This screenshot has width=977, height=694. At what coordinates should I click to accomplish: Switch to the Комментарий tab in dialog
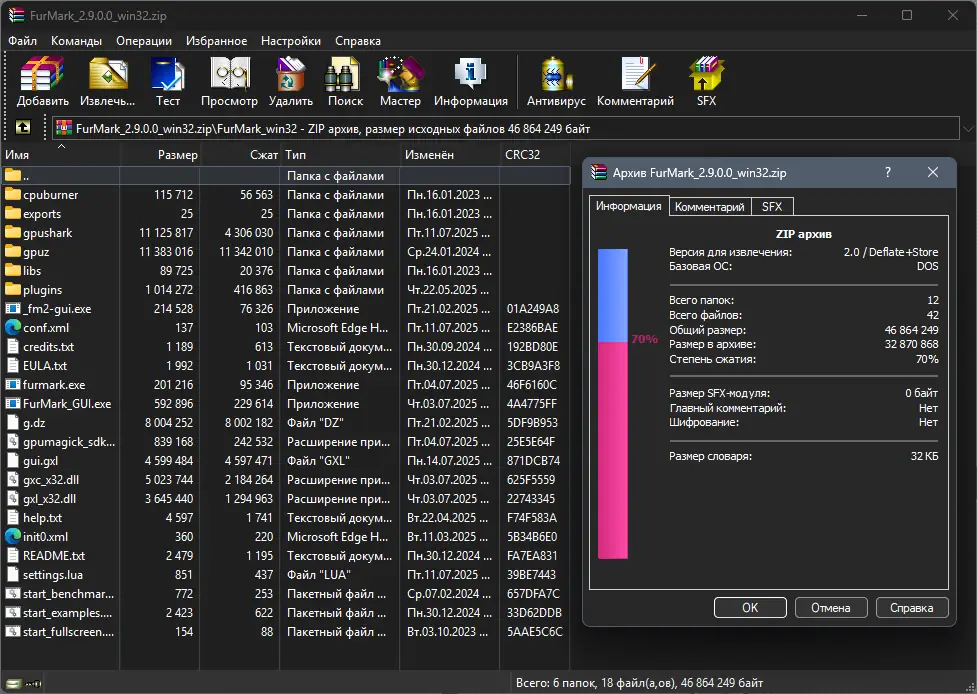710,207
